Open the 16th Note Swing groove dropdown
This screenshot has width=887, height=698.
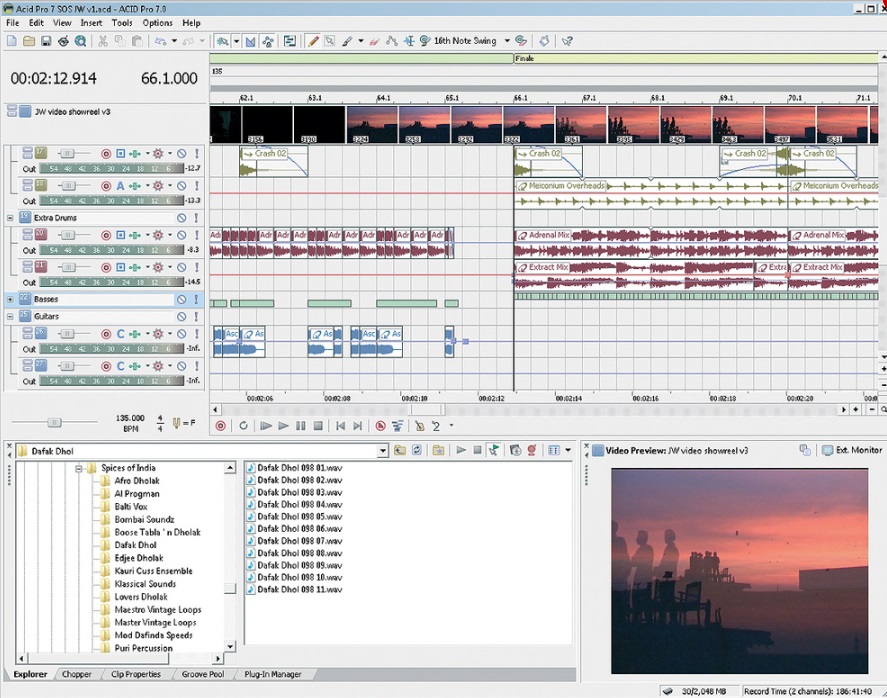(x=506, y=41)
